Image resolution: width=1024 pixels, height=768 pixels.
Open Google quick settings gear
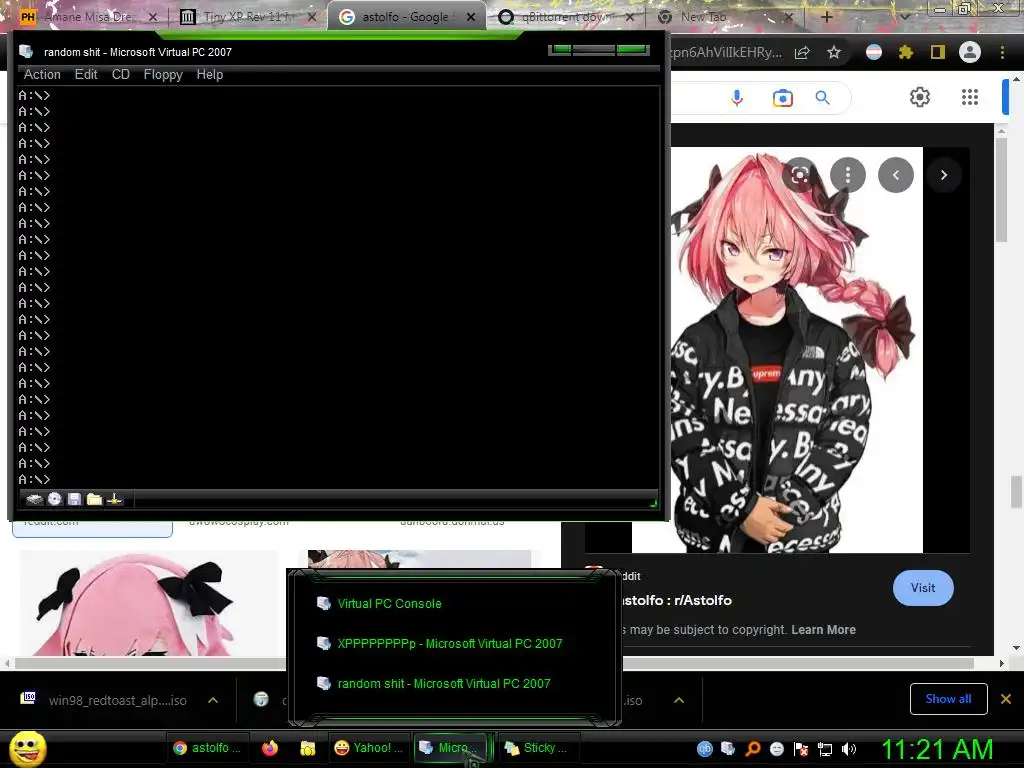point(920,97)
